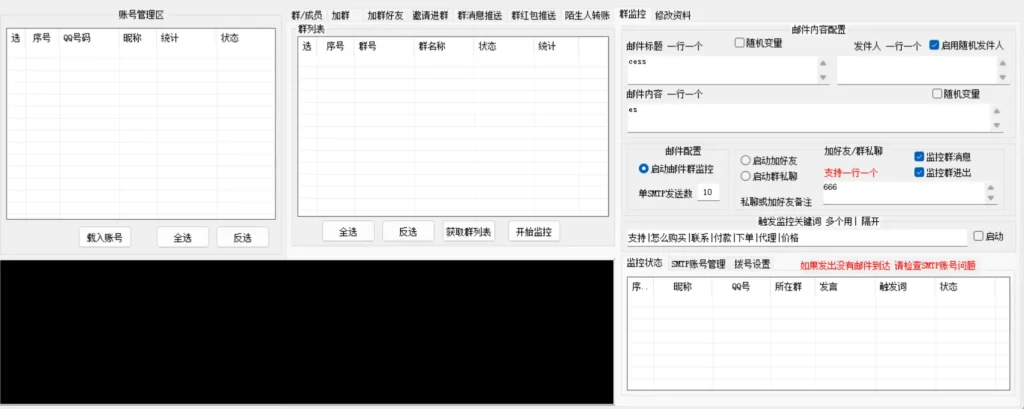
Task: Click QQ号 column header in monitor status table
Action: (741, 287)
